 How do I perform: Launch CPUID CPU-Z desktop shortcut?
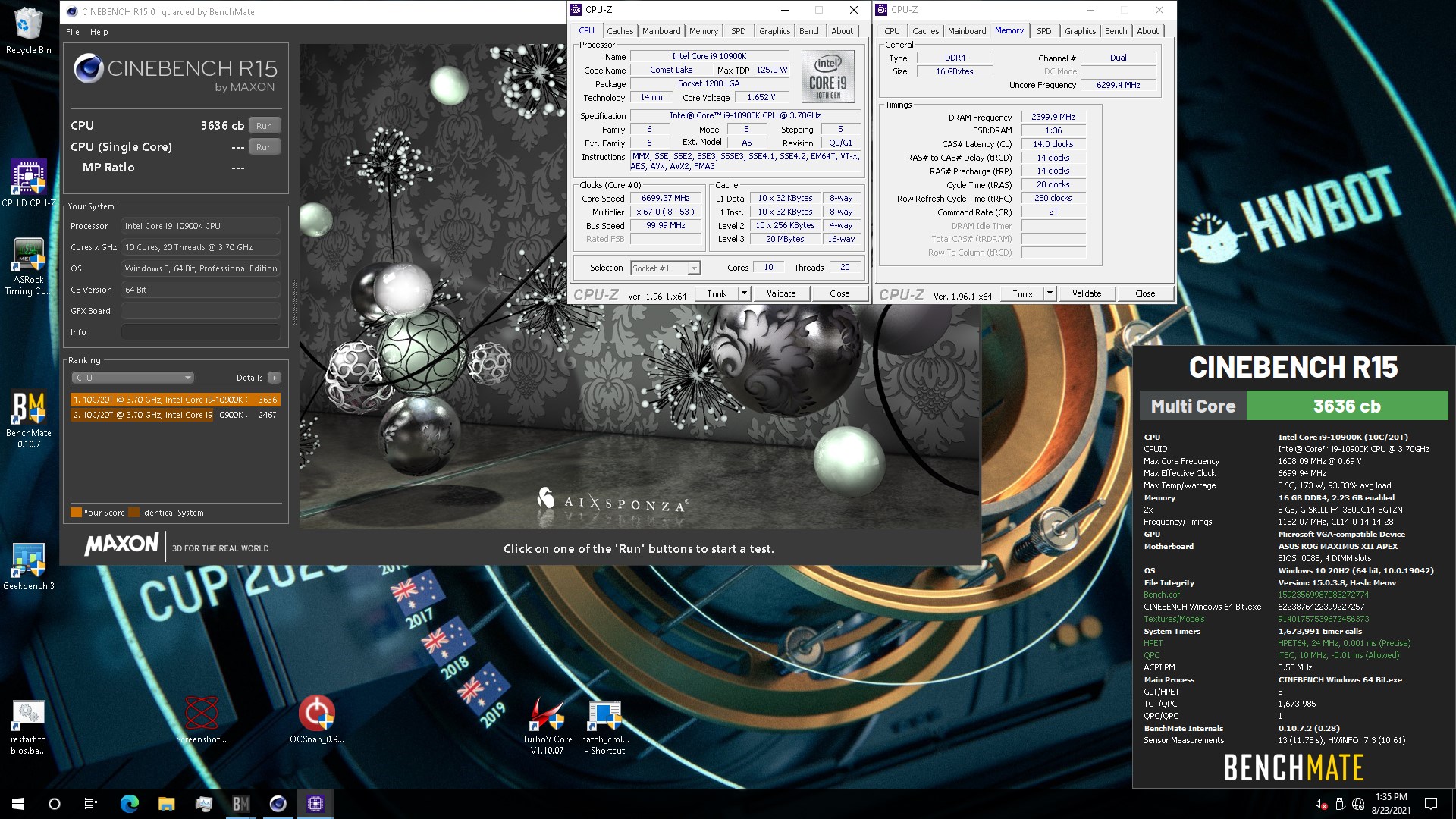(x=28, y=184)
